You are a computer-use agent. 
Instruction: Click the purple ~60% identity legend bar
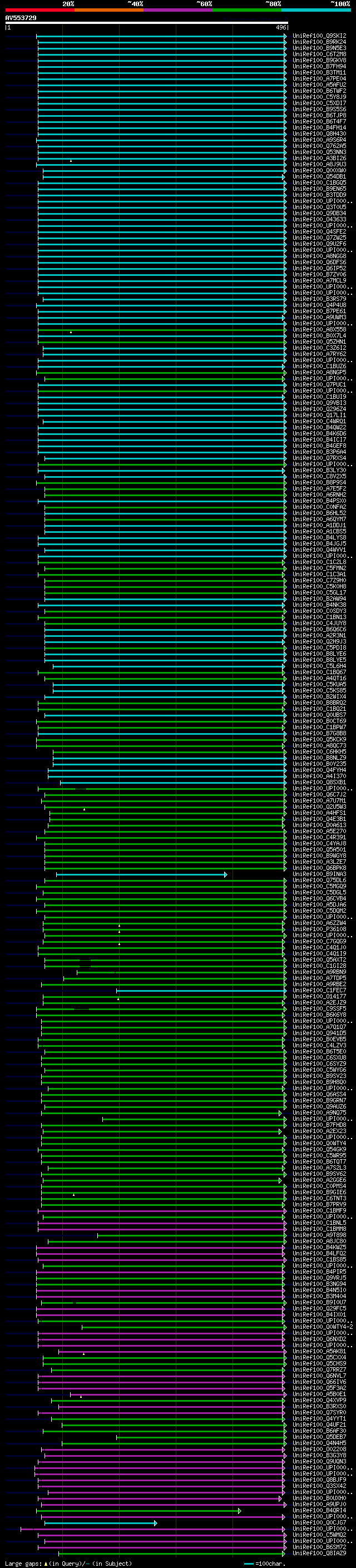pyautogui.click(x=179, y=10)
